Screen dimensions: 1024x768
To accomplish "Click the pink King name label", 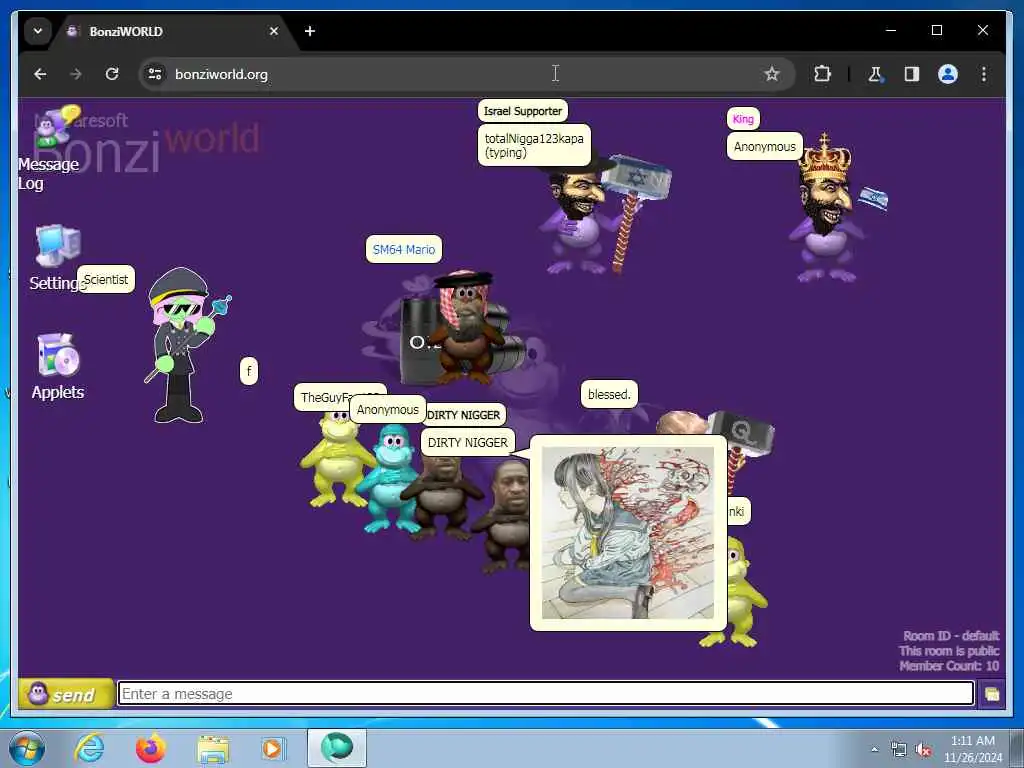I will pyautogui.click(x=743, y=119).
